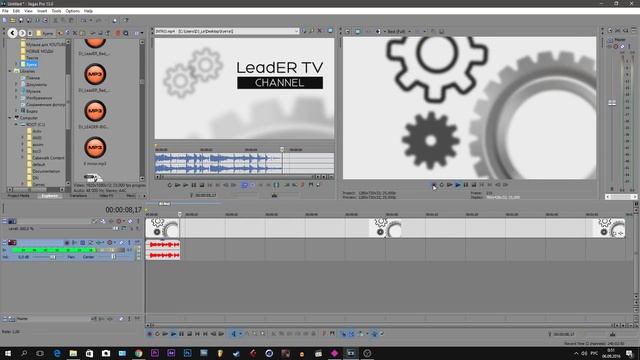Open the editing tool dropdown in timeline toolbar

coord(240,334)
